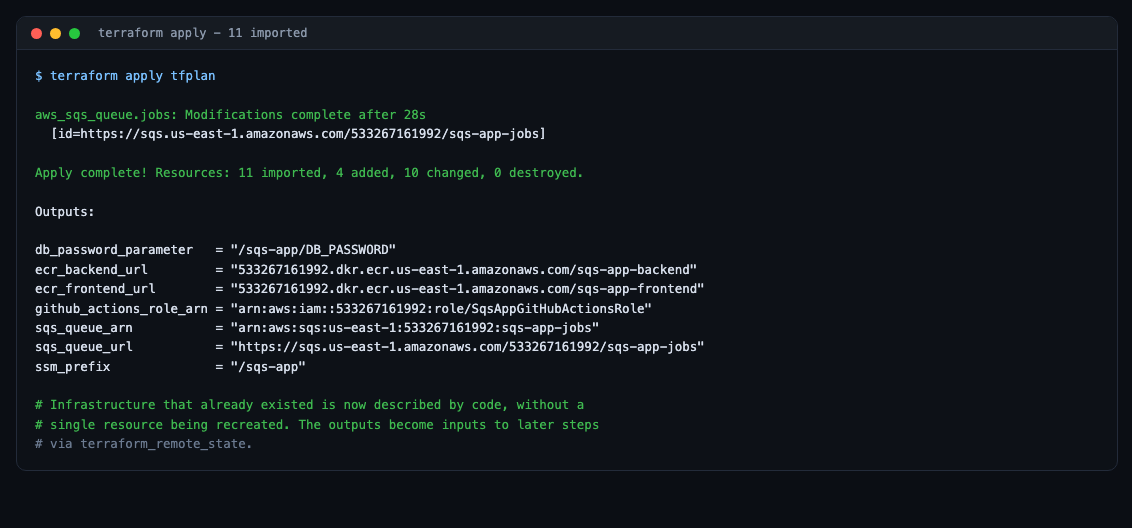Click comment line starting '# single resource being recreated'
Image resolution: width=1132 pixels, height=528 pixels.
point(317,425)
